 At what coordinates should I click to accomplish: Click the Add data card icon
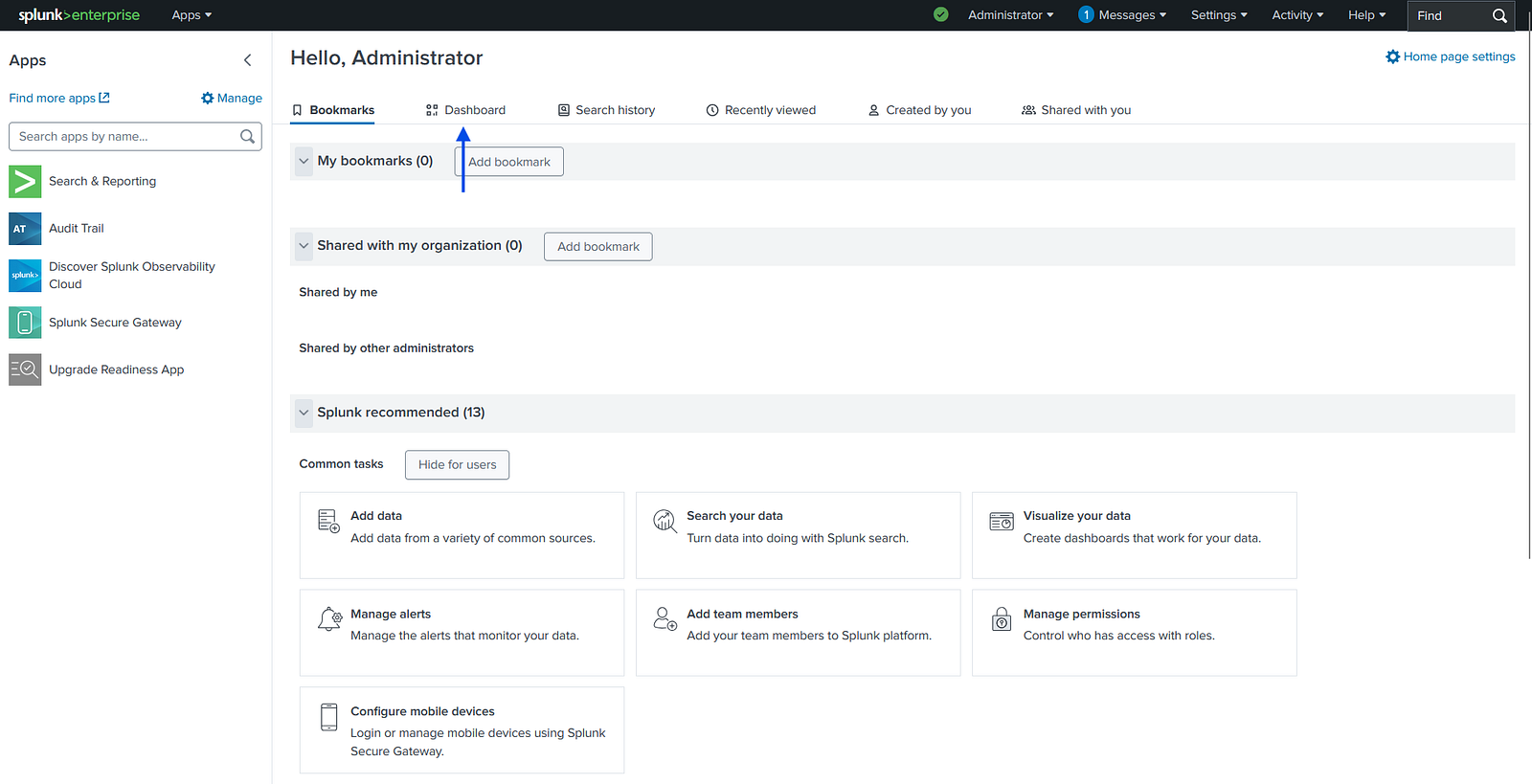click(x=328, y=521)
